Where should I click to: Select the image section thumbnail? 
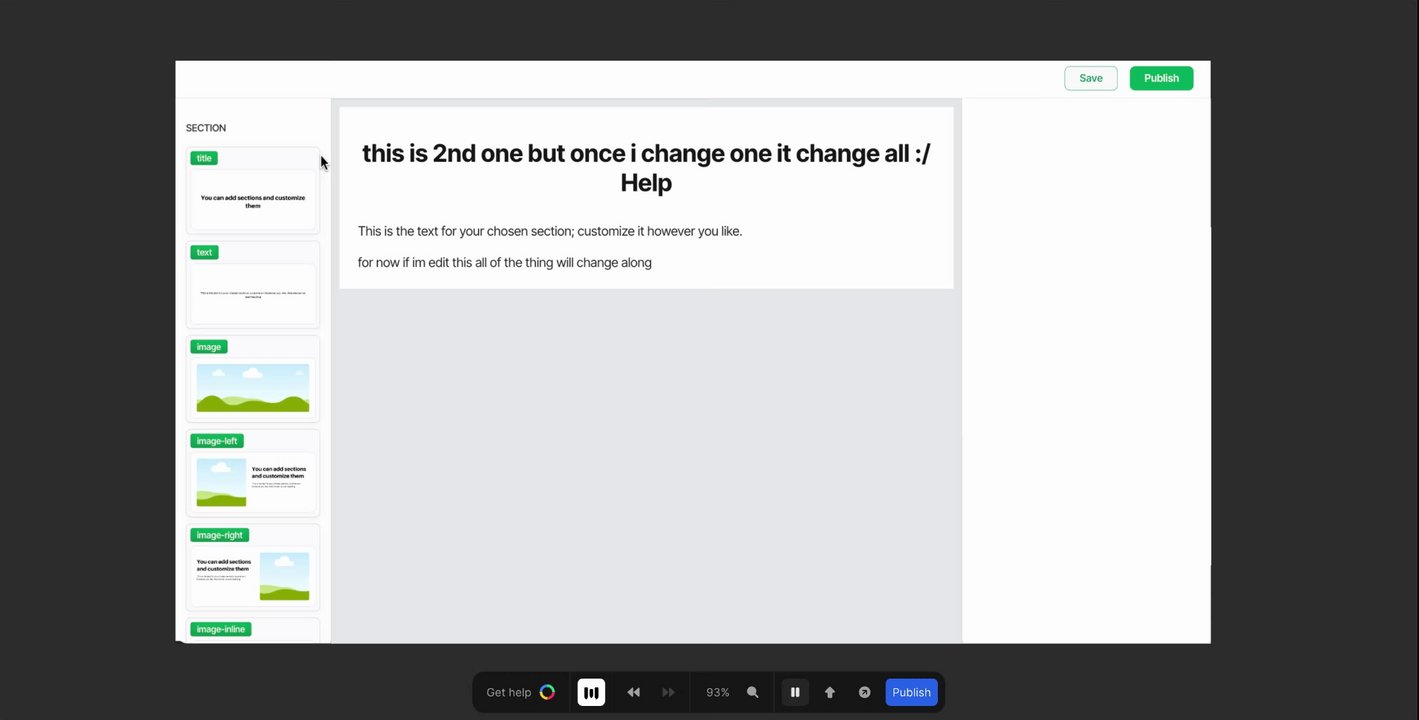(x=253, y=378)
